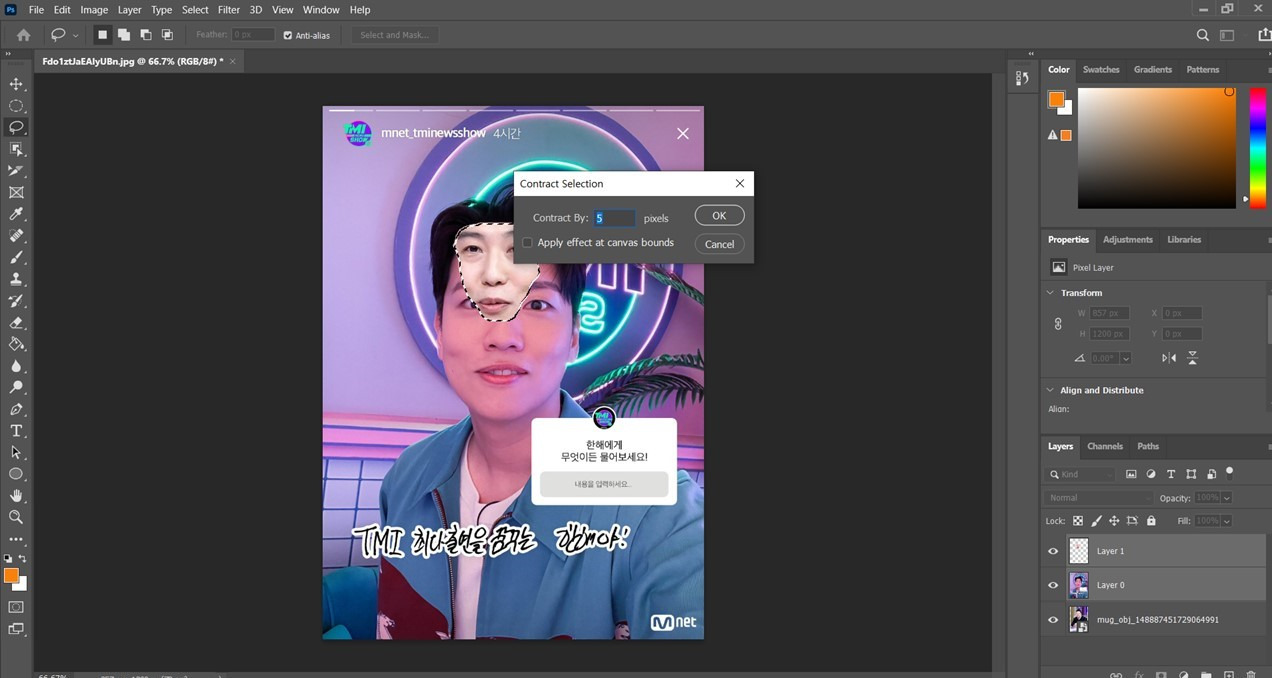
Task: Select the Move tool
Action: pyautogui.click(x=16, y=83)
